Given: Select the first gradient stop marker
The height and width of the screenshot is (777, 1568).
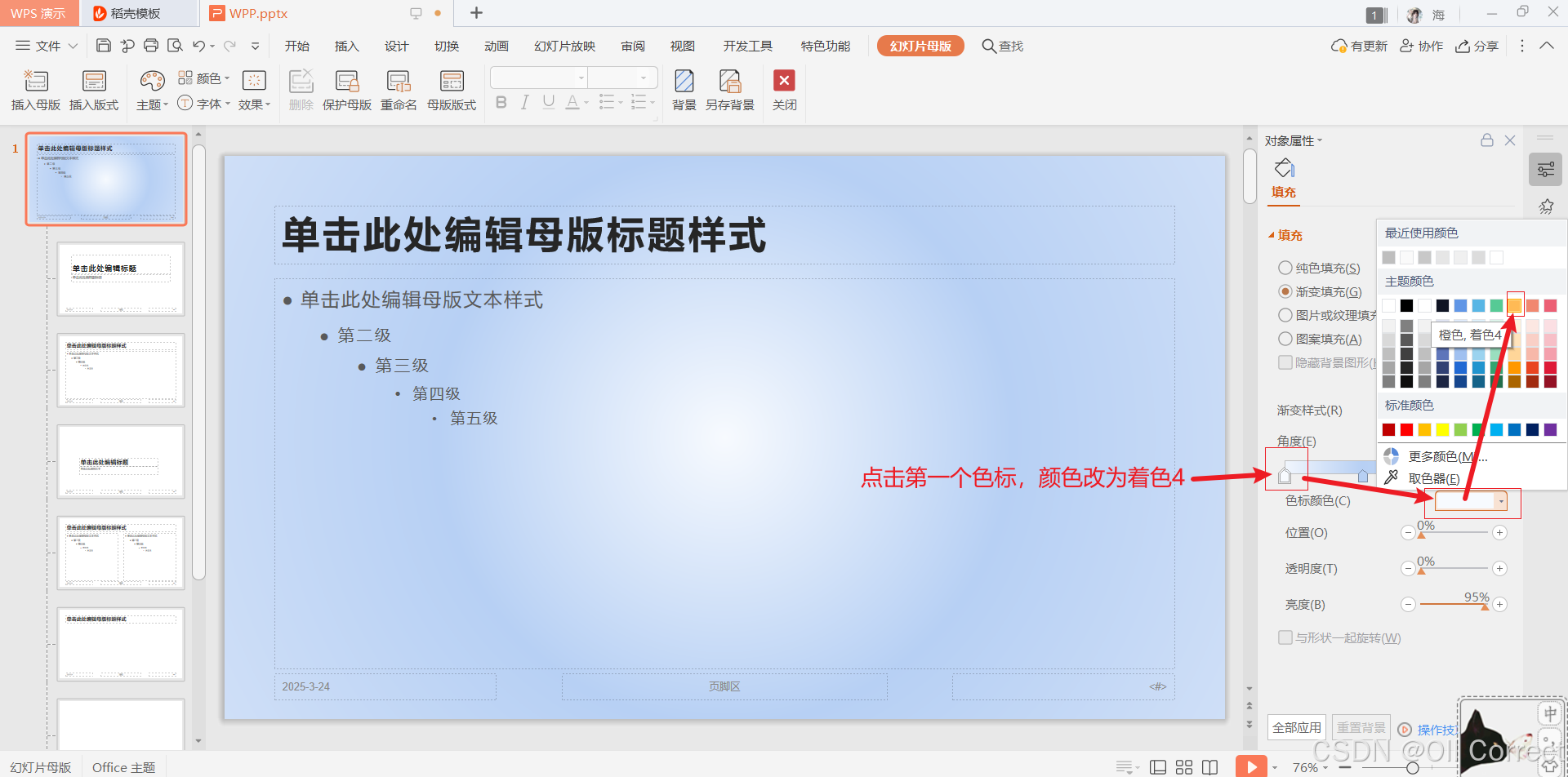Looking at the screenshot, I should (x=1285, y=475).
